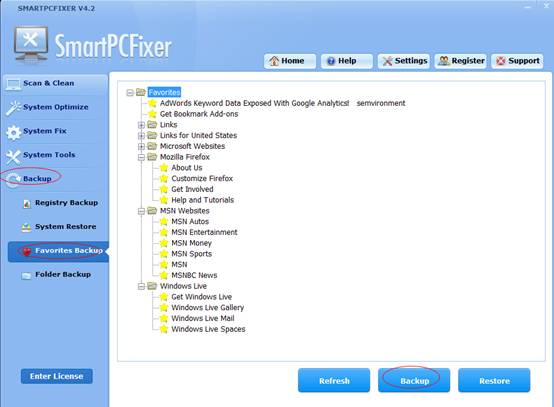
Task: Click the System Optimize wand icon
Action: pyautogui.click(x=13, y=108)
